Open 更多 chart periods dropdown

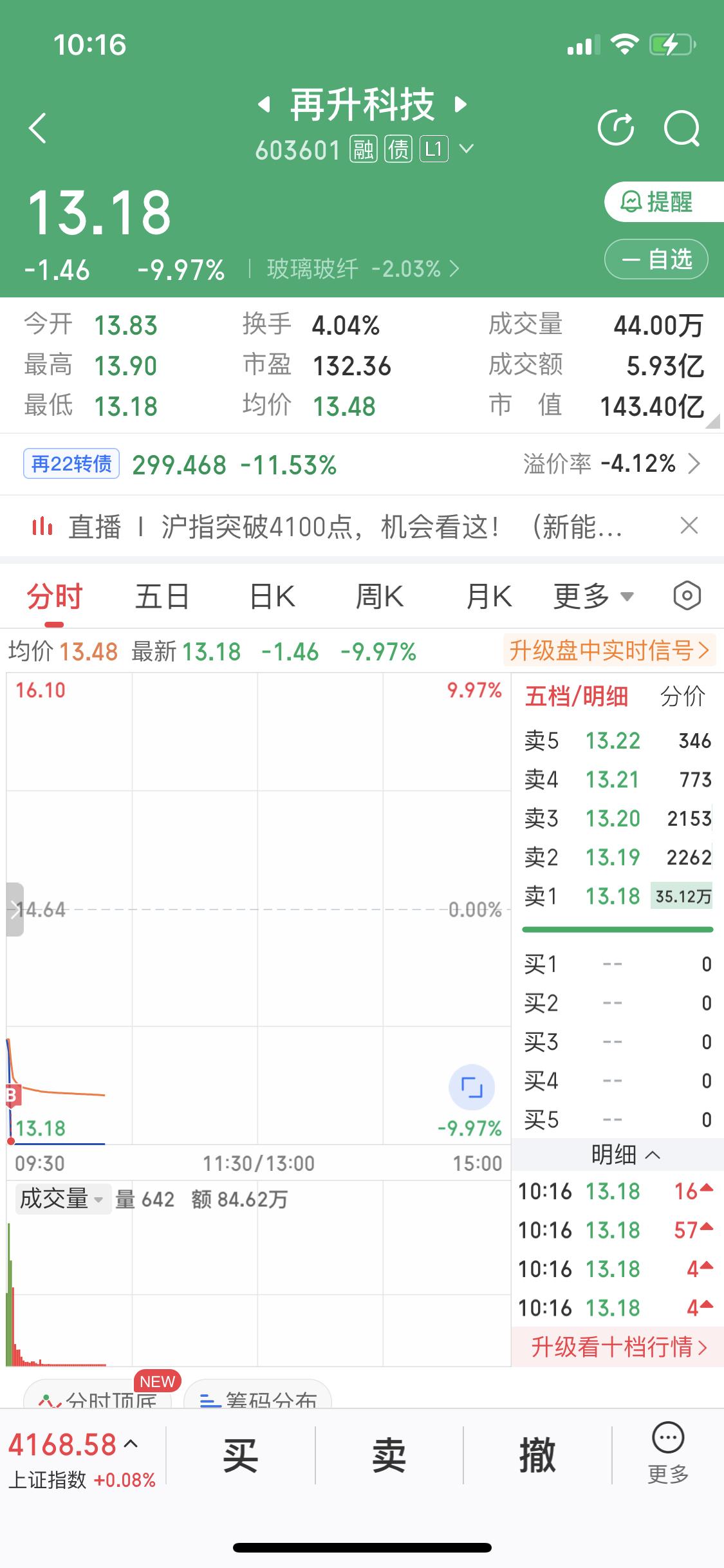tap(593, 596)
